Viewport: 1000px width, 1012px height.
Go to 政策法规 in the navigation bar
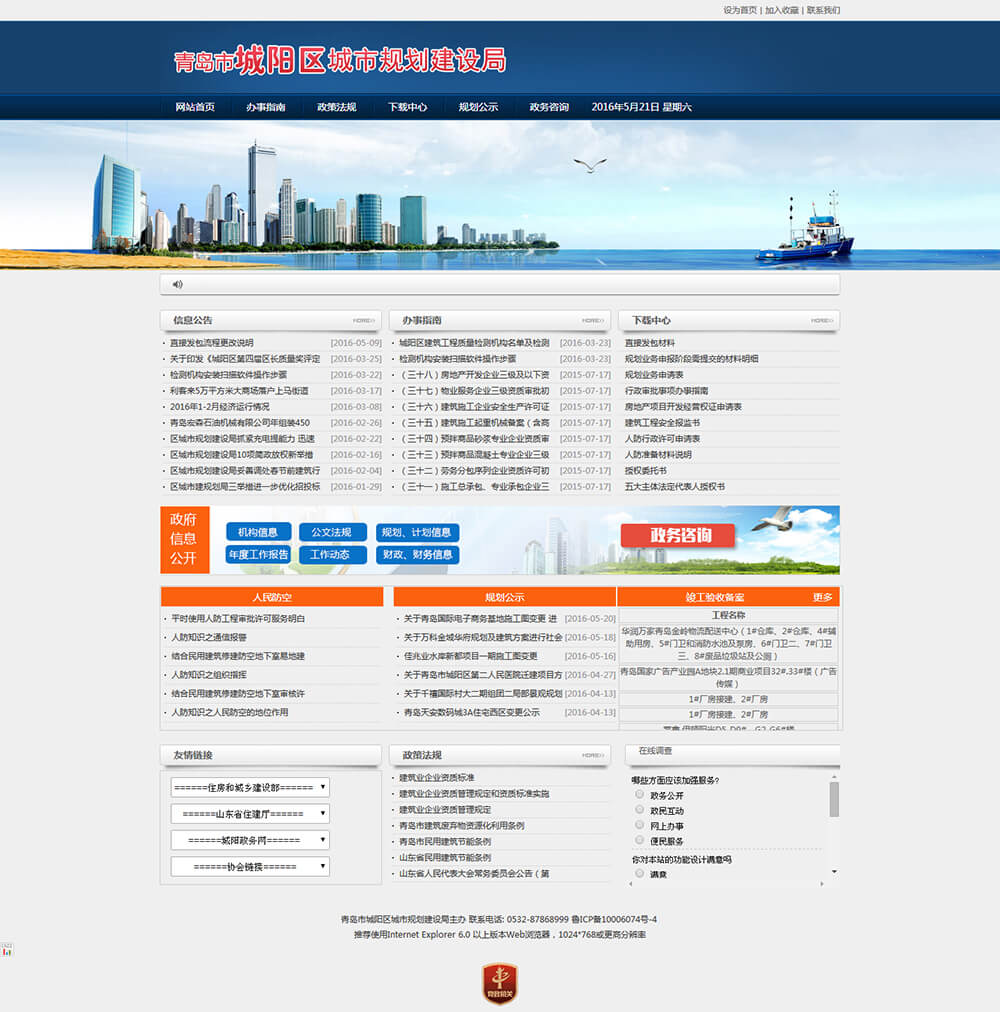tap(336, 107)
